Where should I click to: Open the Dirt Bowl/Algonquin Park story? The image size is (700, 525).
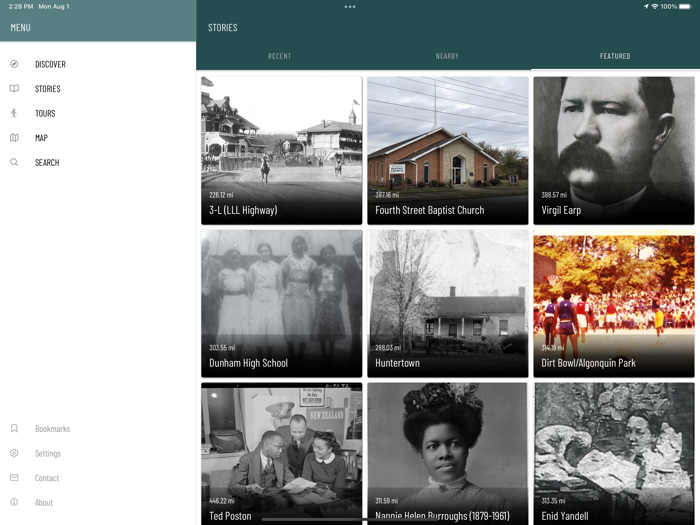(614, 304)
